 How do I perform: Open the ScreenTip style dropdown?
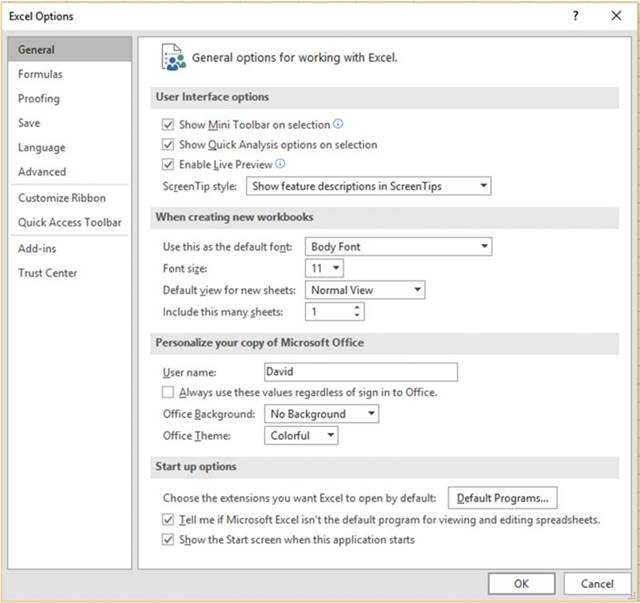(369, 186)
